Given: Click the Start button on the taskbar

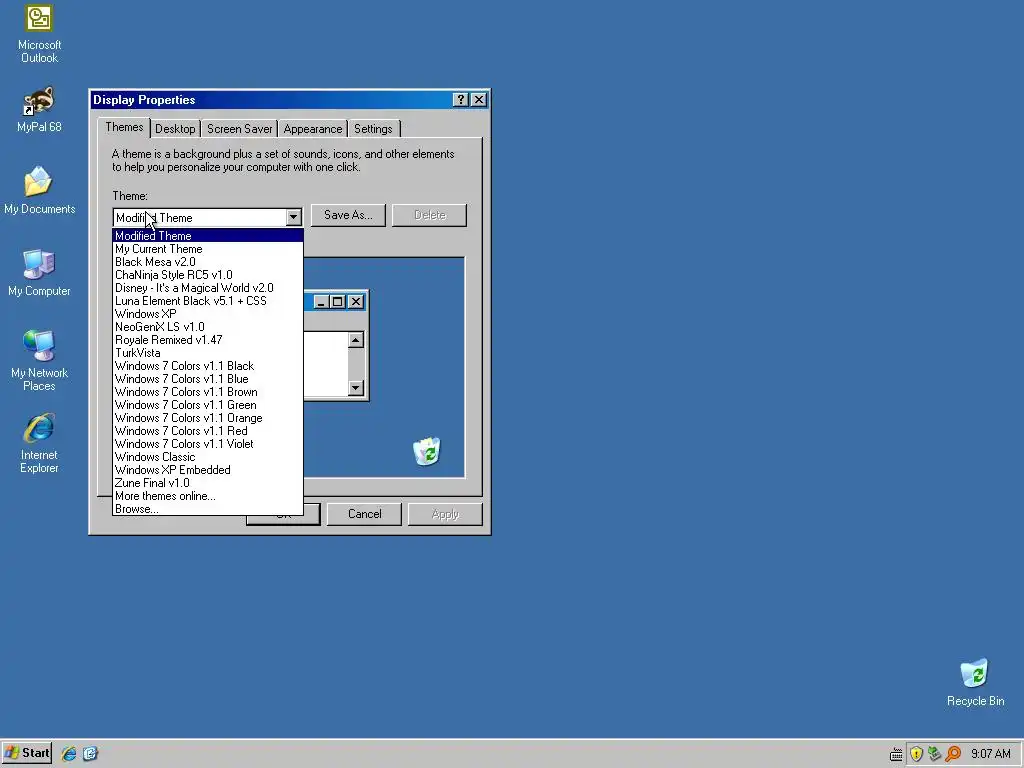Looking at the screenshot, I should click(27, 753).
